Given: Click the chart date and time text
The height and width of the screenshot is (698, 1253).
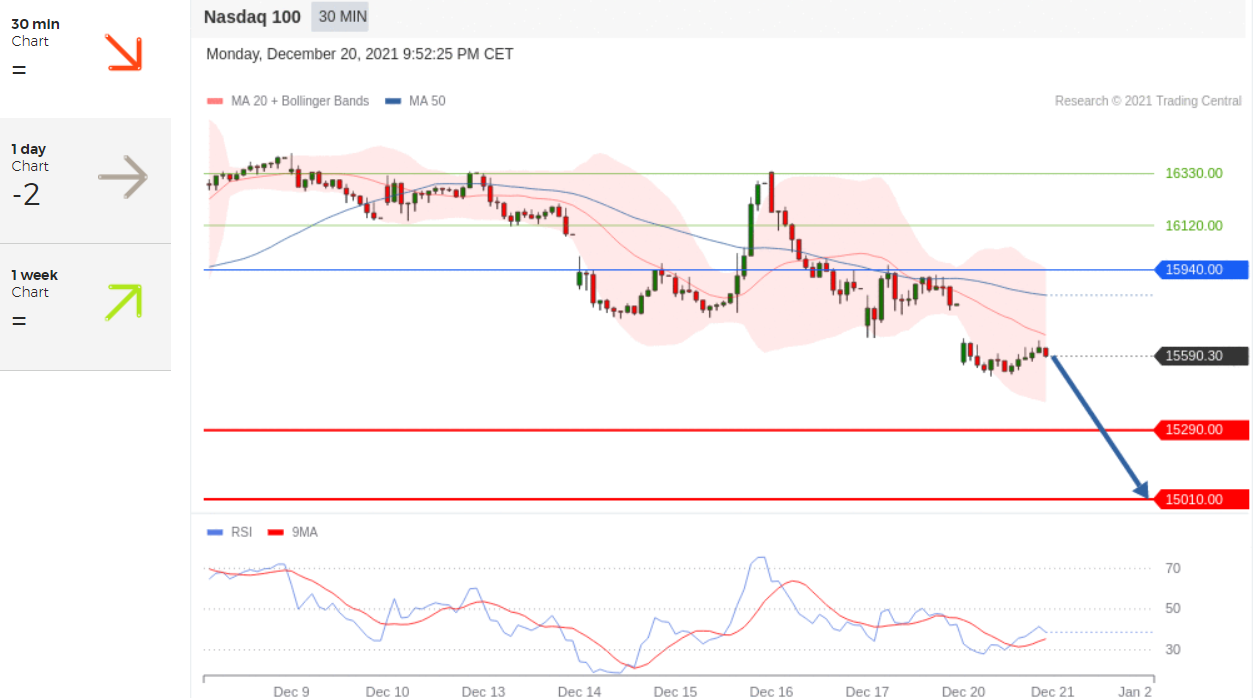Looking at the screenshot, I should pos(360,54).
